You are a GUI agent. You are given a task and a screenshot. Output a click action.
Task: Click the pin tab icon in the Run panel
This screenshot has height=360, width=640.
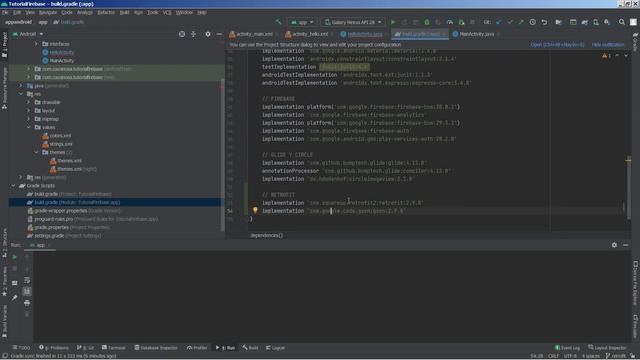pyautogui.click(x=15, y=298)
